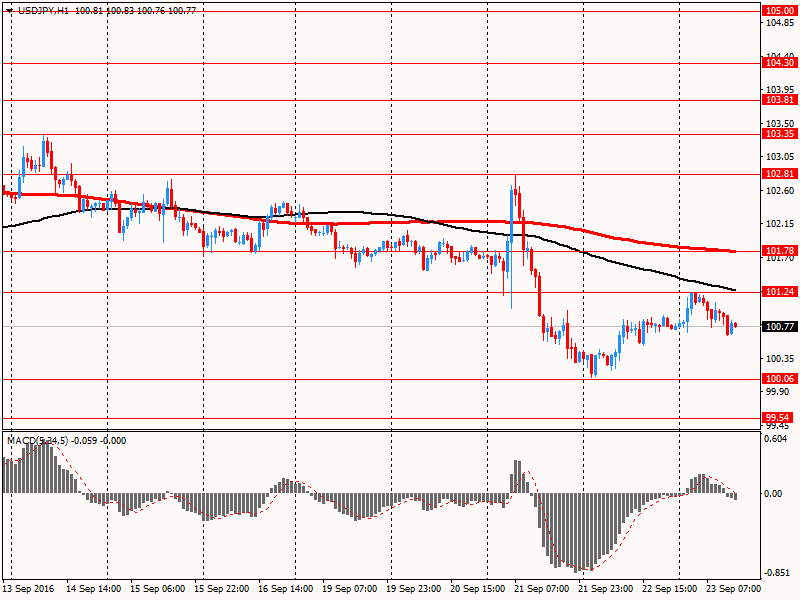Screen dimensions: 800x600
Task: Select the MACD zero level label 0.00
Action: pos(774,494)
